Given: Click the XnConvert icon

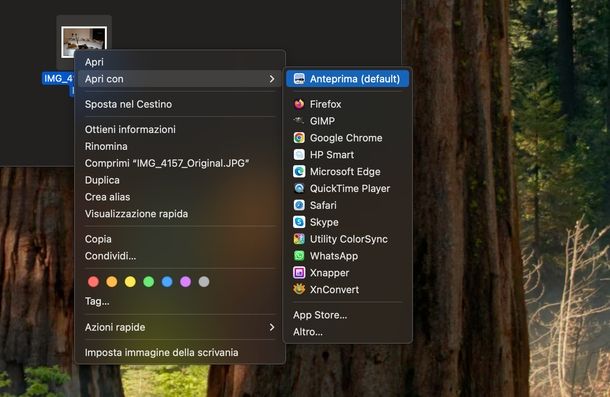Looking at the screenshot, I should pos(299,290).
